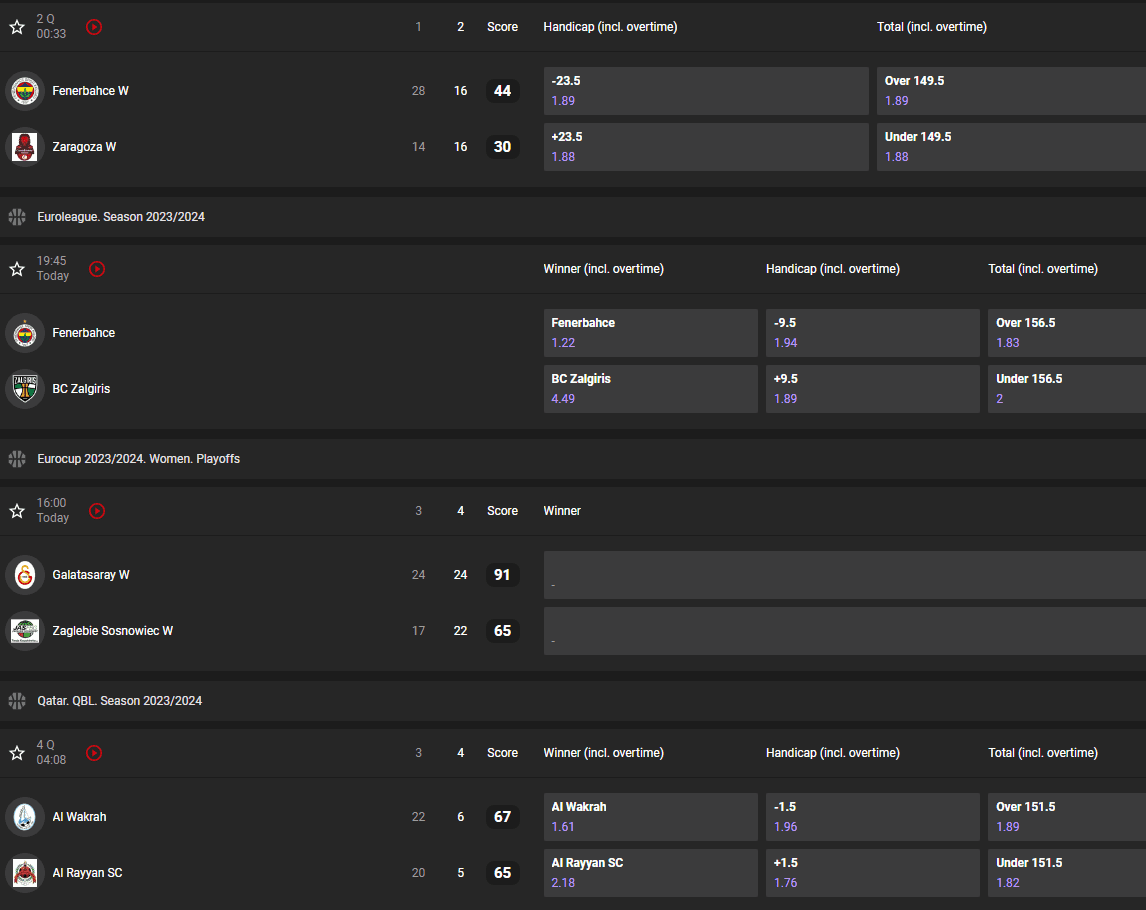The width and height of the screenshot is (1146, 910).
Task: Click the 2 Q 00:33 match time
Action: (51, 26)
